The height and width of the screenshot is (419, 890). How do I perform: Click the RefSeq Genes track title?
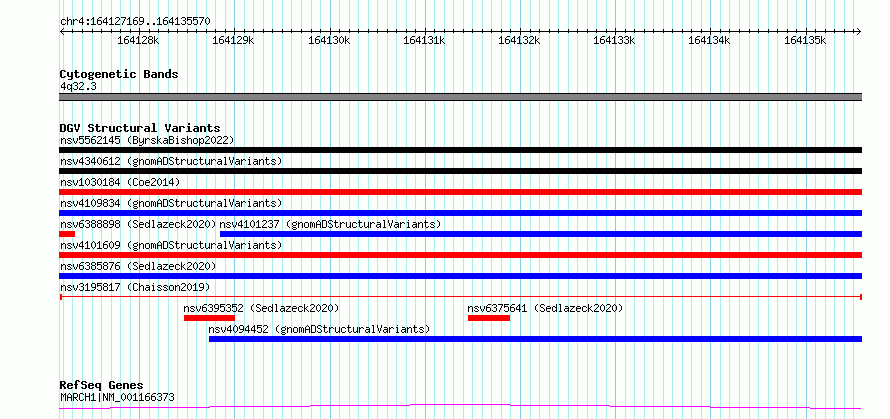coord(102,386)
